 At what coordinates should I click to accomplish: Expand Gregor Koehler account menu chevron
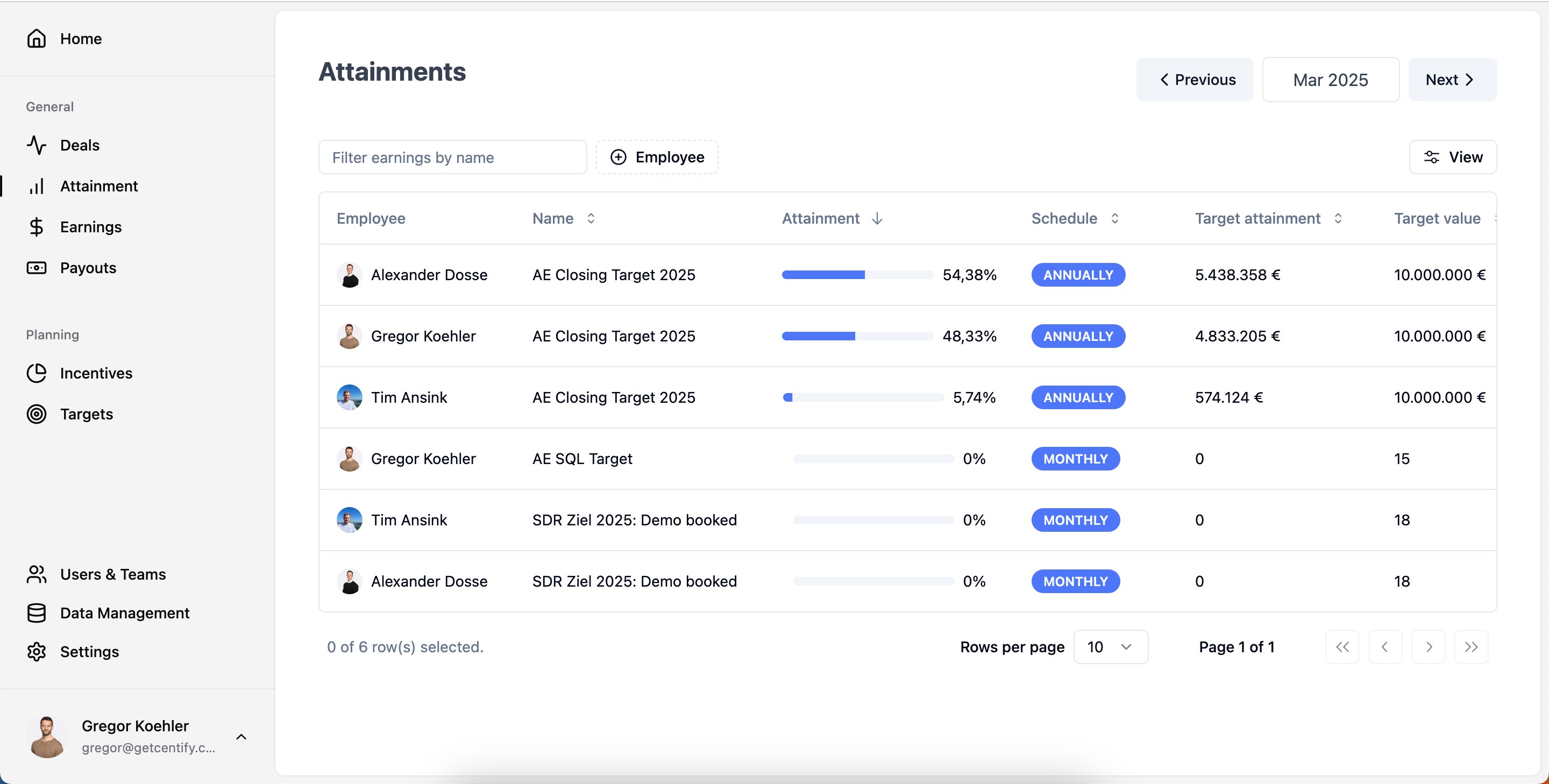click(241, 737)
